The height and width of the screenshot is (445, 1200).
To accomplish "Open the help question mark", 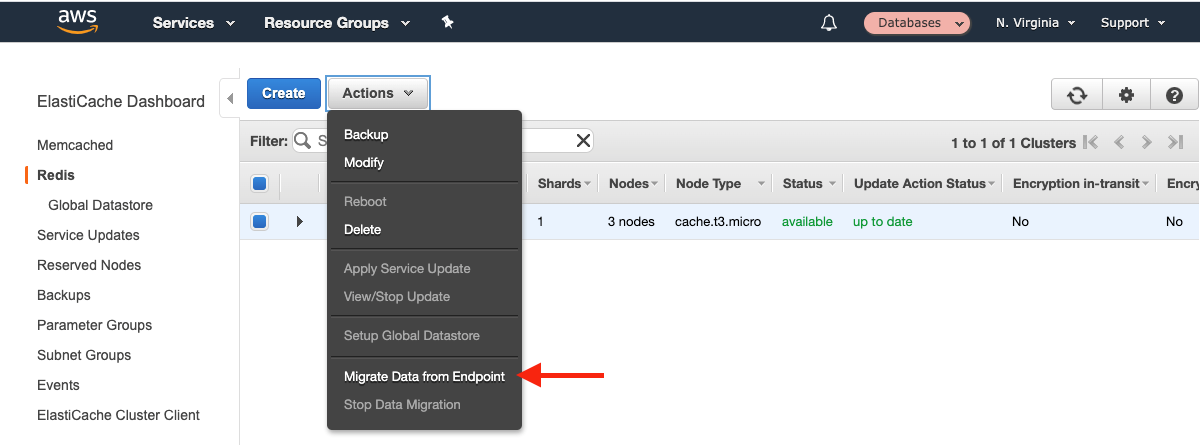I will tap(1174, 95).
